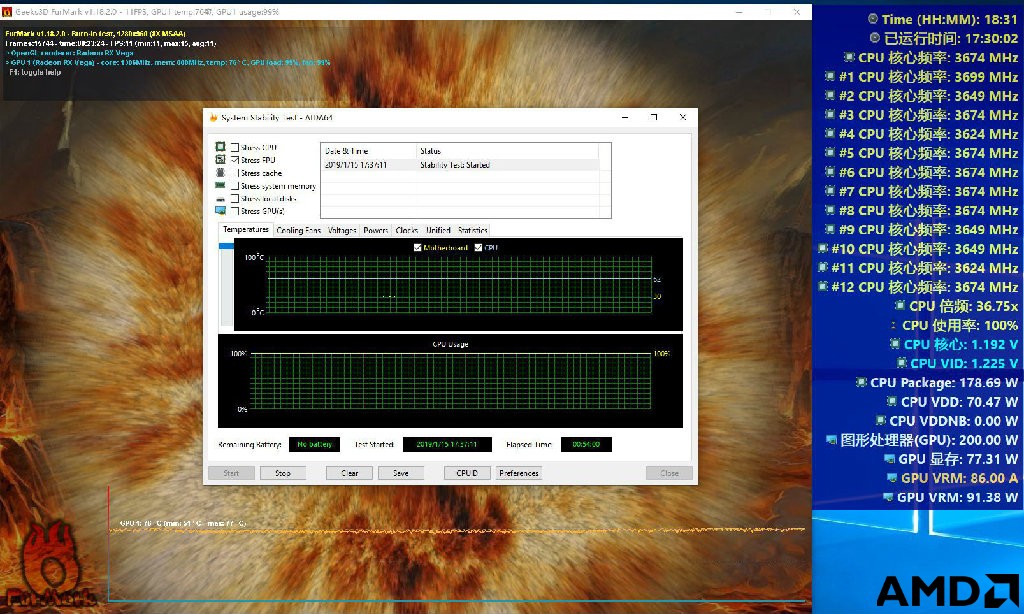Click the FurMark icon in its title bar
Viewport: 1024px width, 614px height.
click(7, 12)
